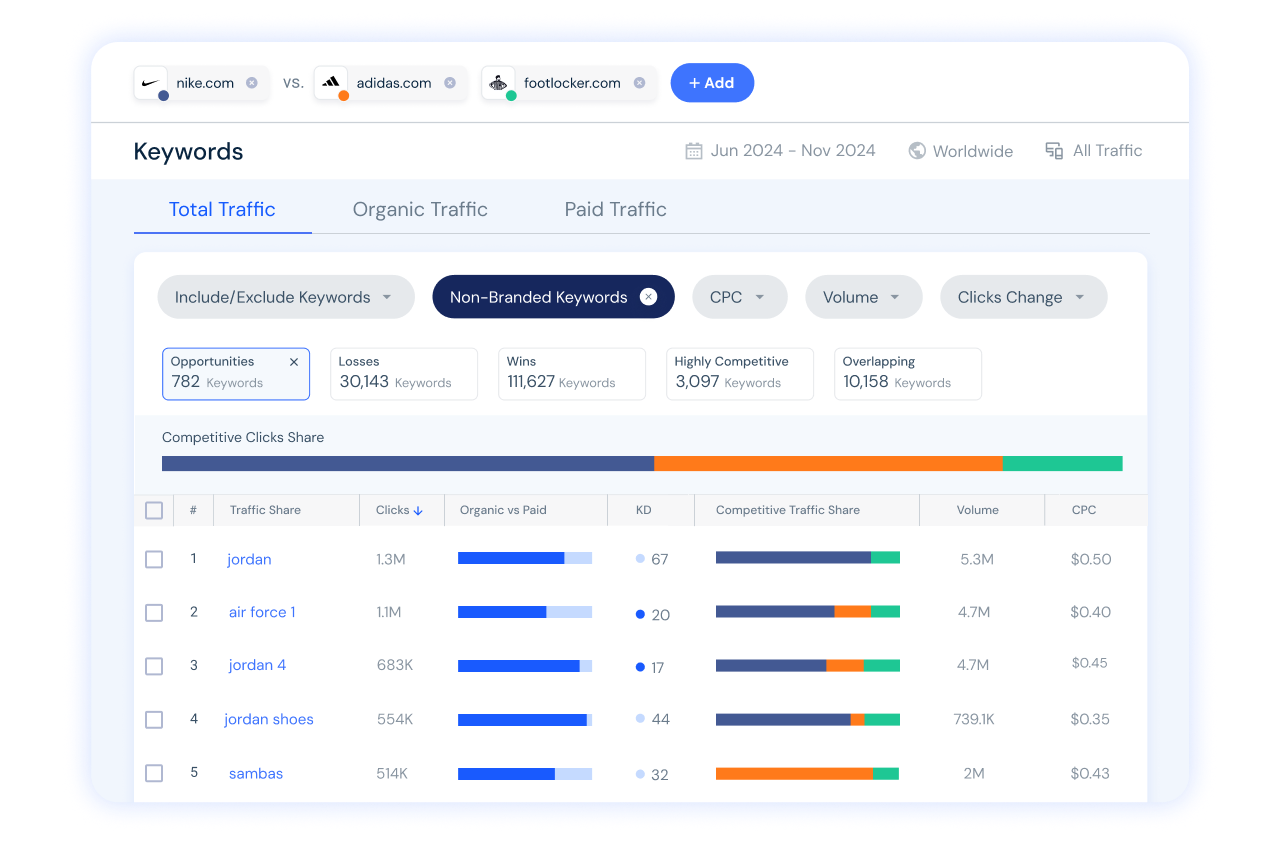Tick the checkbox for the jordan row
The image size is (1280, 856).
click(154, 559)
